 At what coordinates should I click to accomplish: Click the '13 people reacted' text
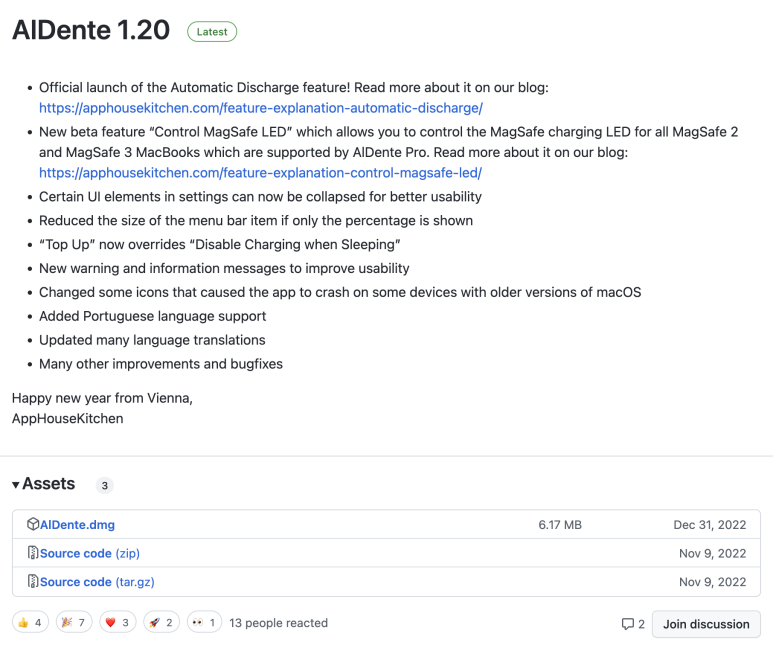pos(279,623)
